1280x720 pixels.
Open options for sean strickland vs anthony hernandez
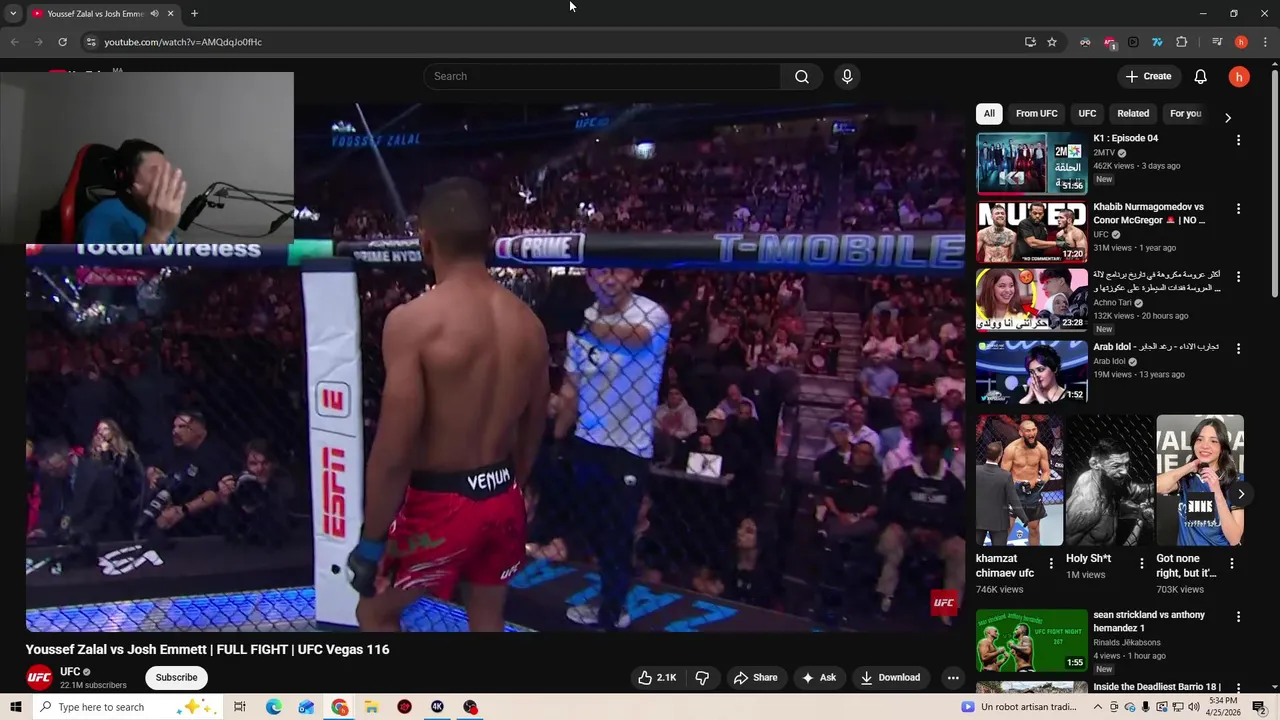[1238, 617]
